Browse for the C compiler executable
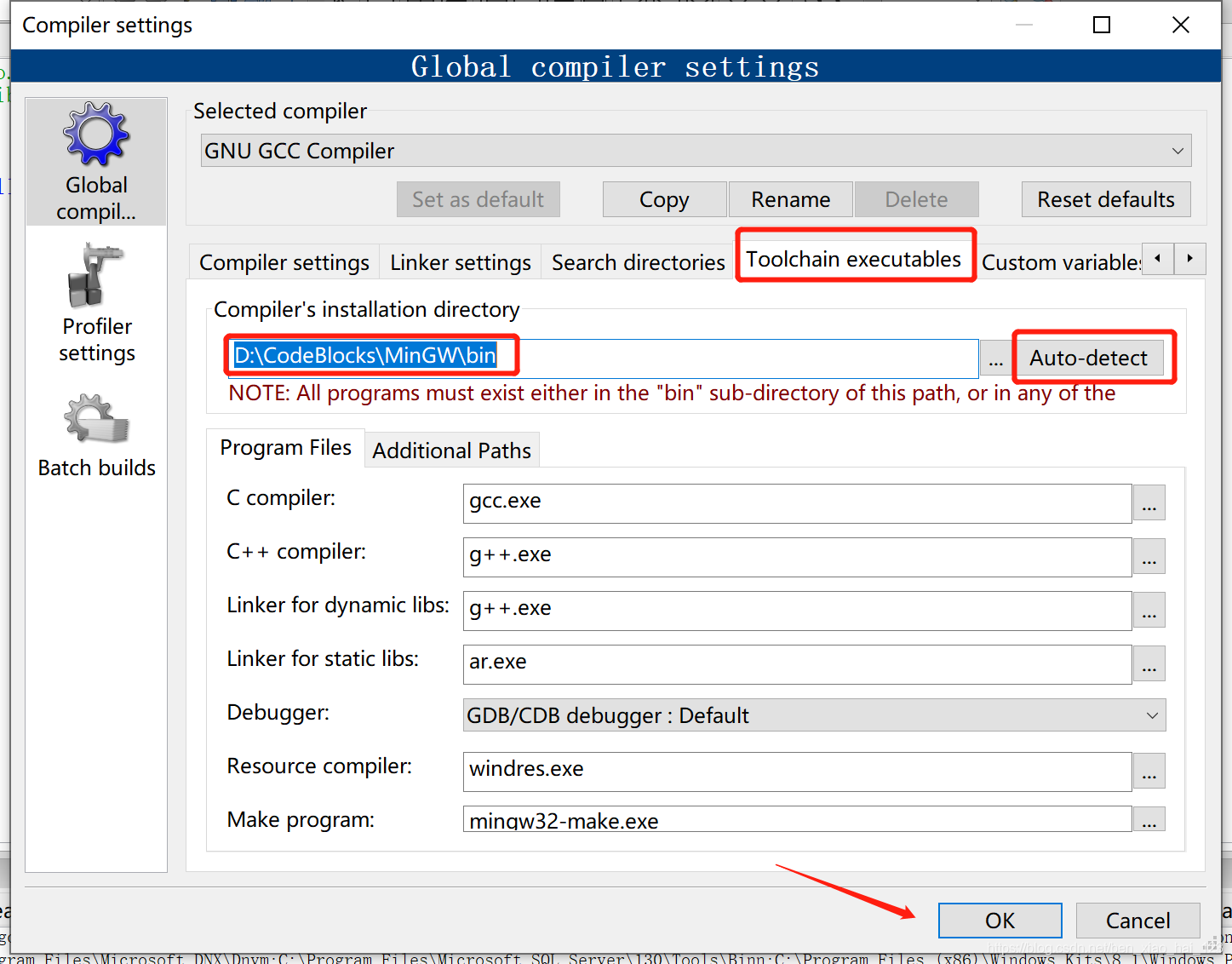This screenshot has height=964, width=1232. [1149, 503]
